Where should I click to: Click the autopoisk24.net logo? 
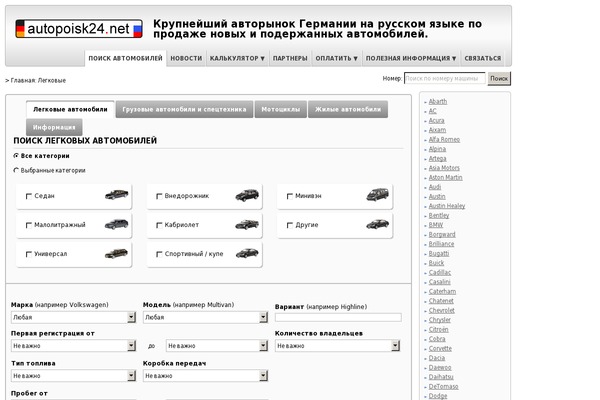(79, 29)
